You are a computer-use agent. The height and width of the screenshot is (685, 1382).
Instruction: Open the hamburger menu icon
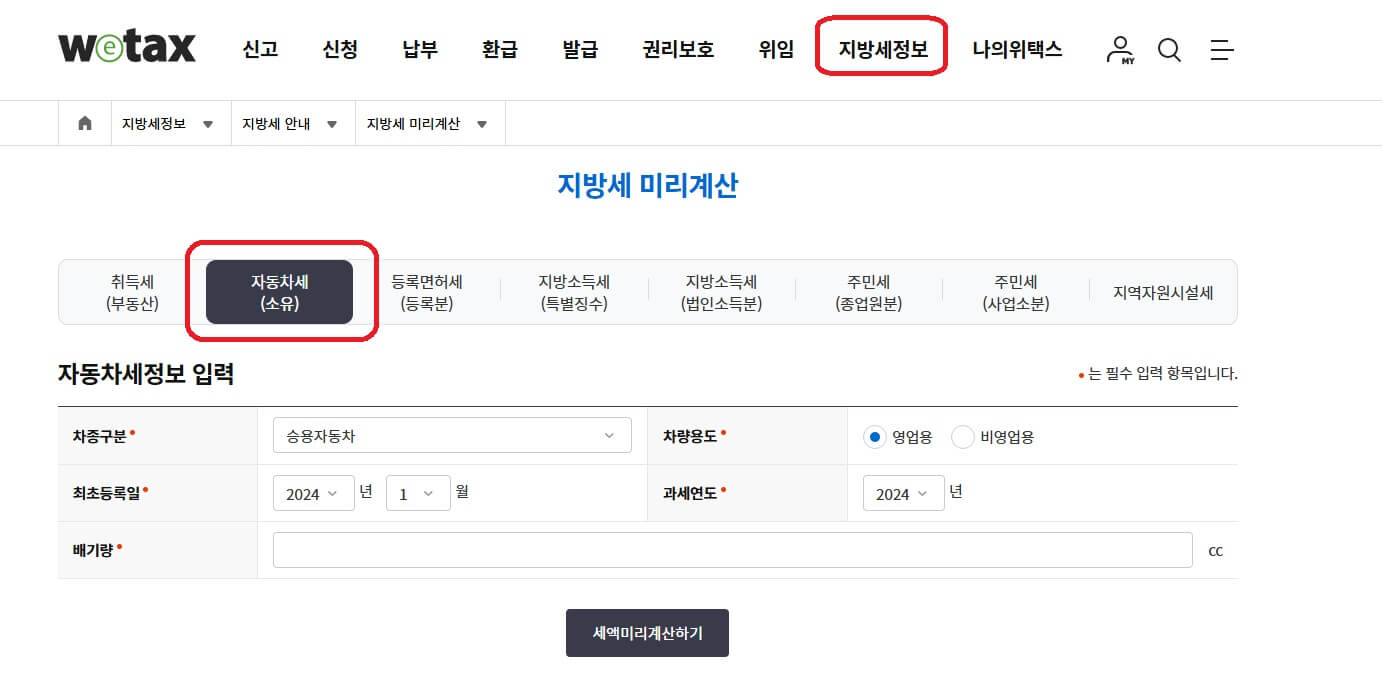1221,48
